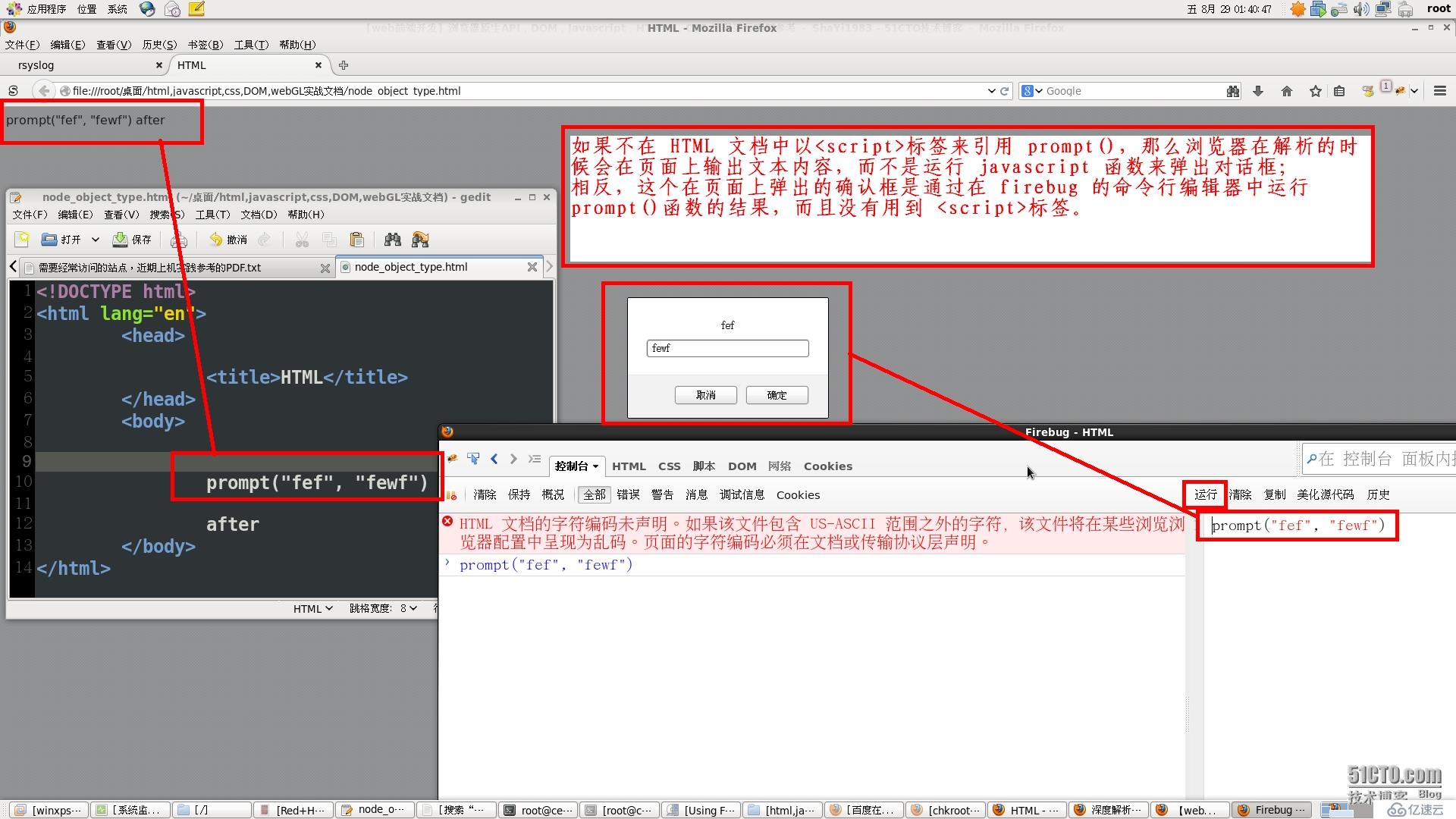Open a file with gedit's 打开 button
Viewport: 1456px width, 819px height.
click(x=61, y=240)
